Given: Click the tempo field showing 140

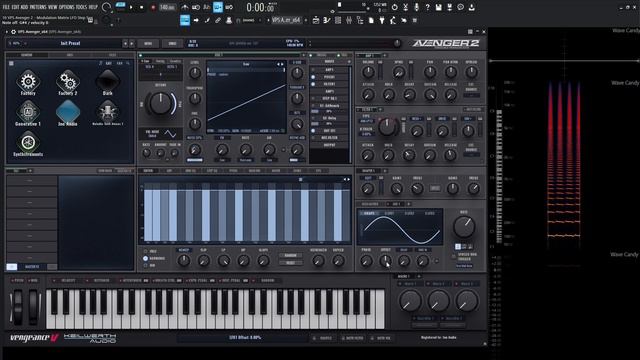Looking at the screenshot, I should coord(167,7).
